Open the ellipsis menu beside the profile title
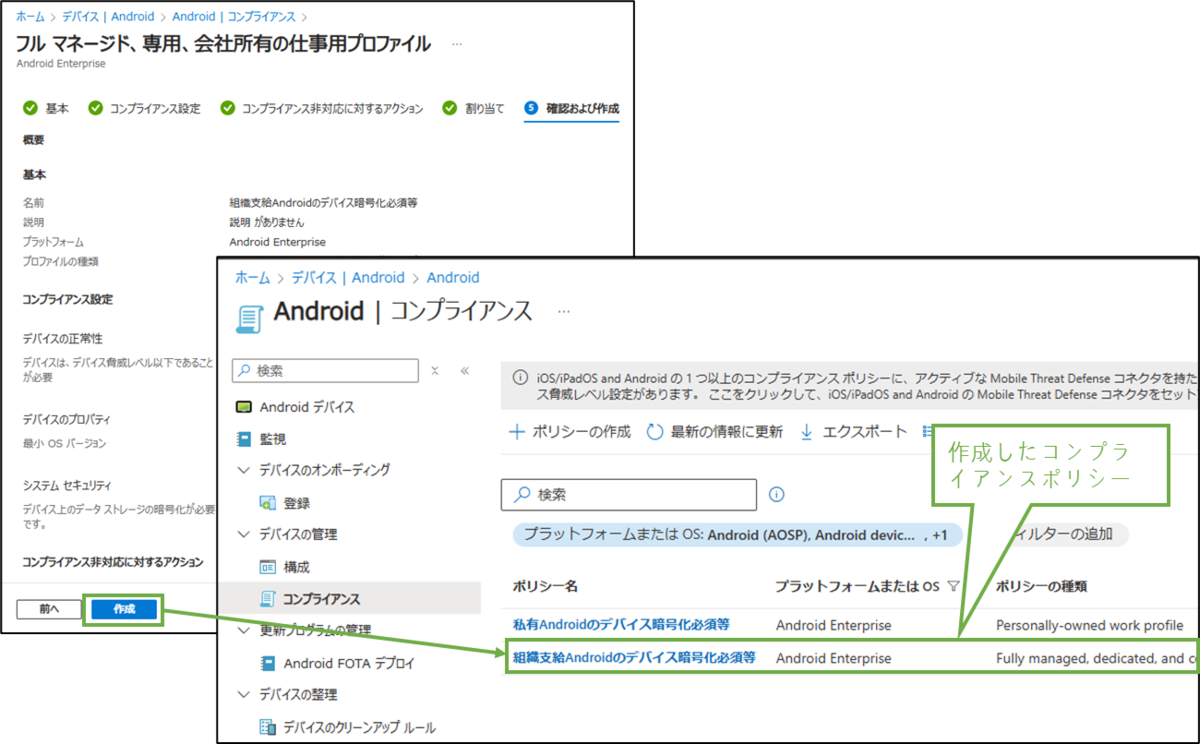 (x=457, y=44)
